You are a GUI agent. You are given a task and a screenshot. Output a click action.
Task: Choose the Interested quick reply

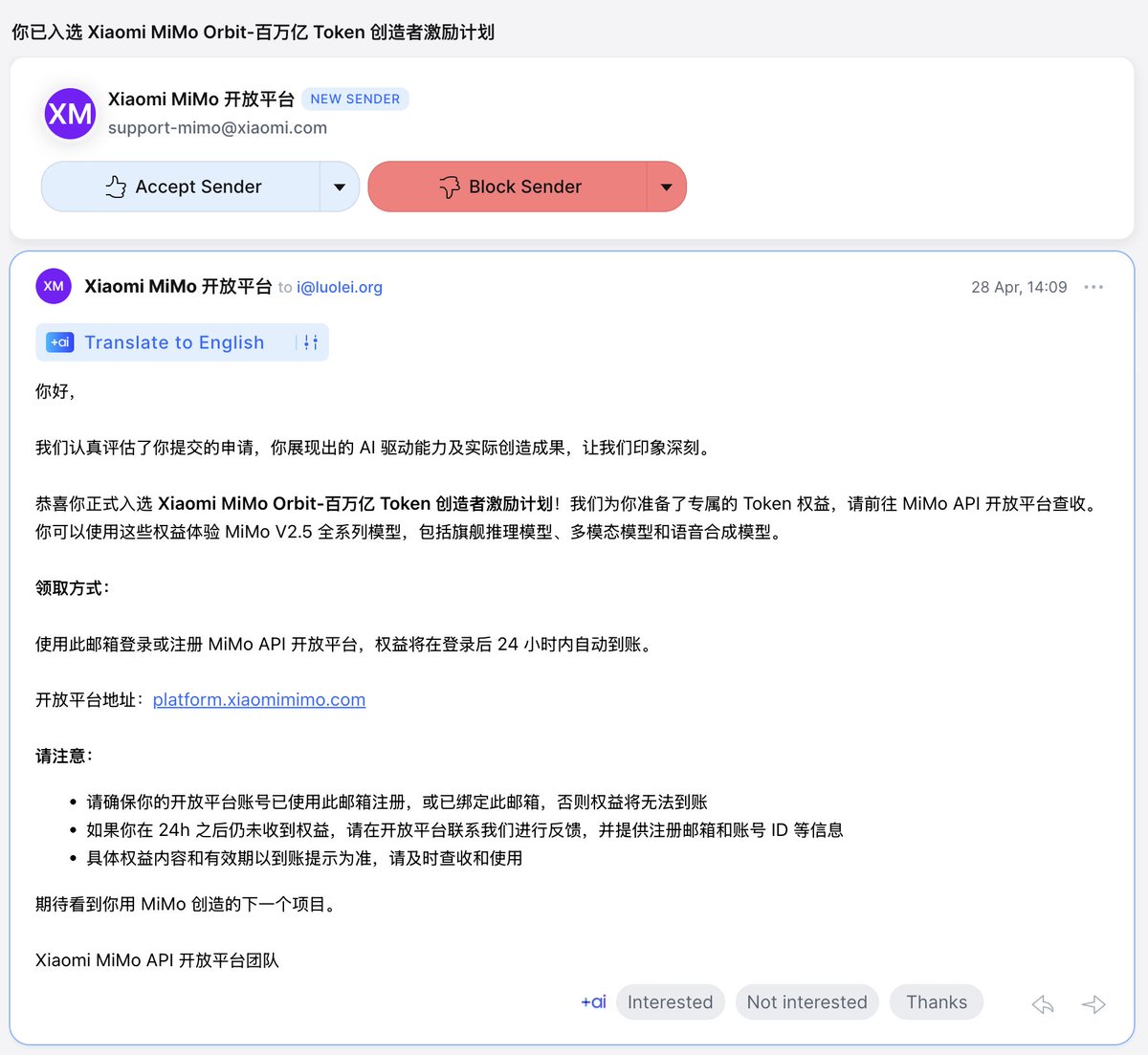click(x=671, y=1001)
